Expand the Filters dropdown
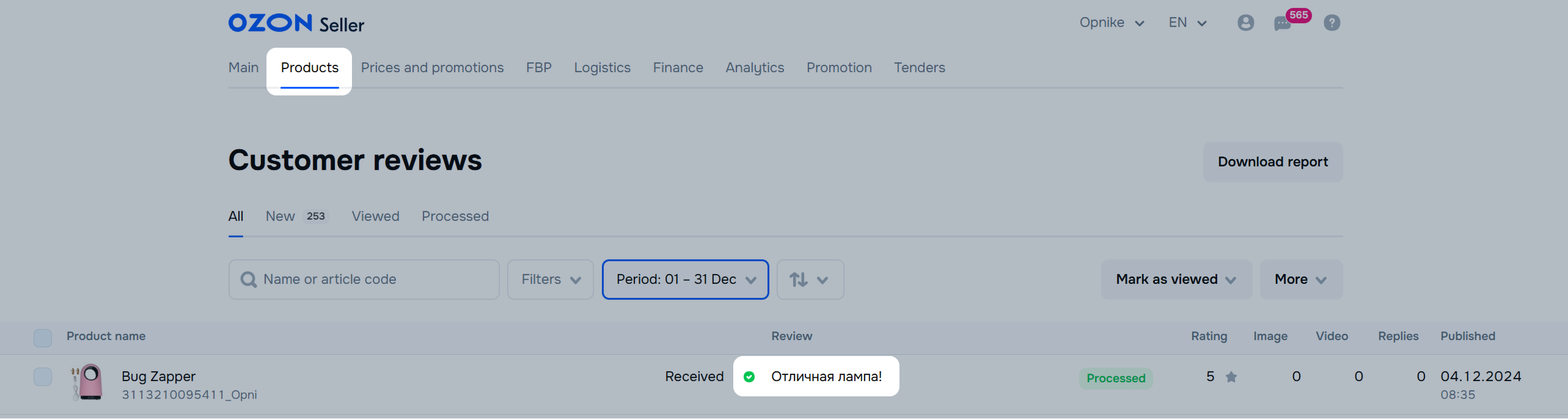1568x419 pixels. tap(550, 280)
